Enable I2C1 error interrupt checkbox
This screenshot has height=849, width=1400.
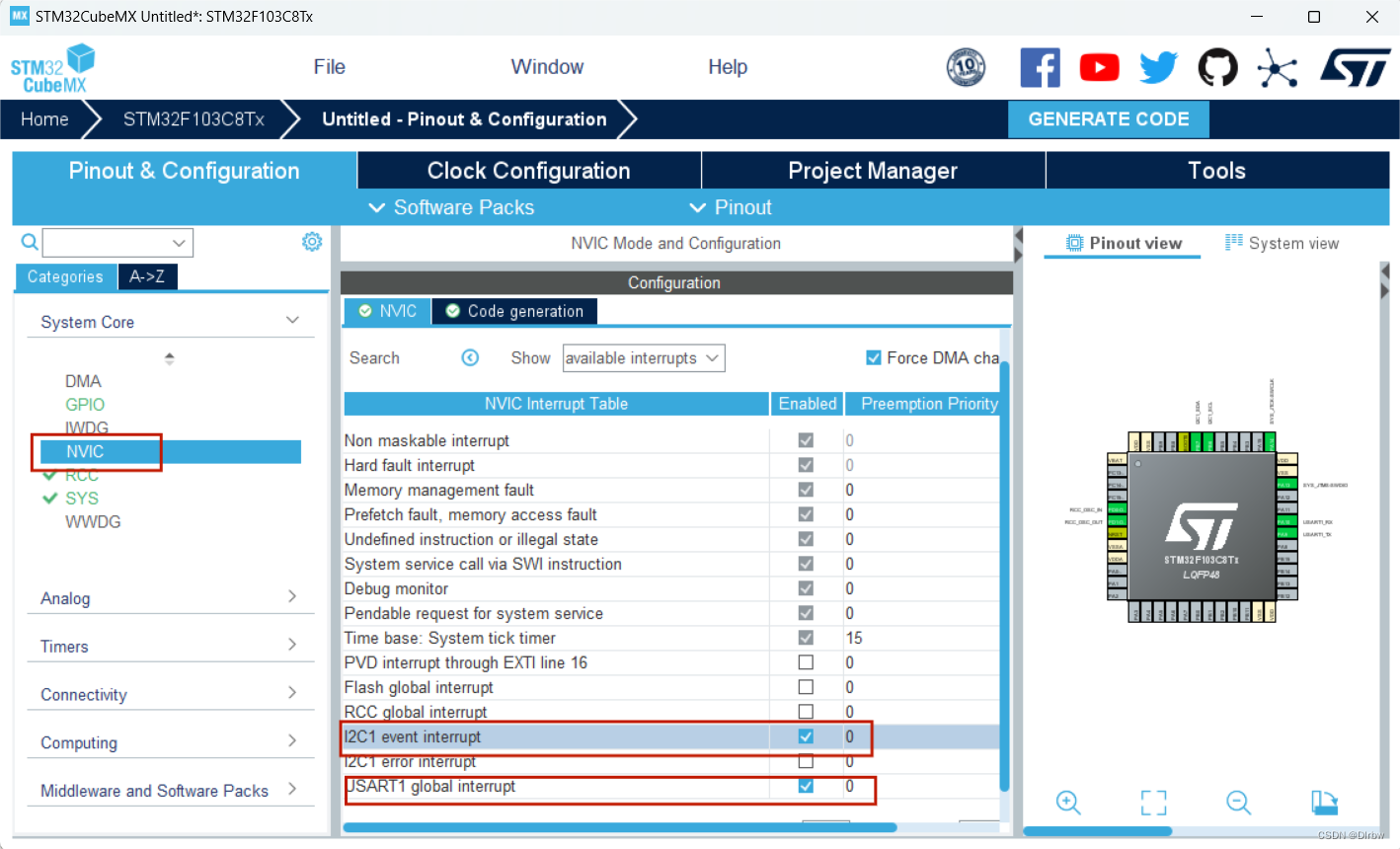[806, 761]
